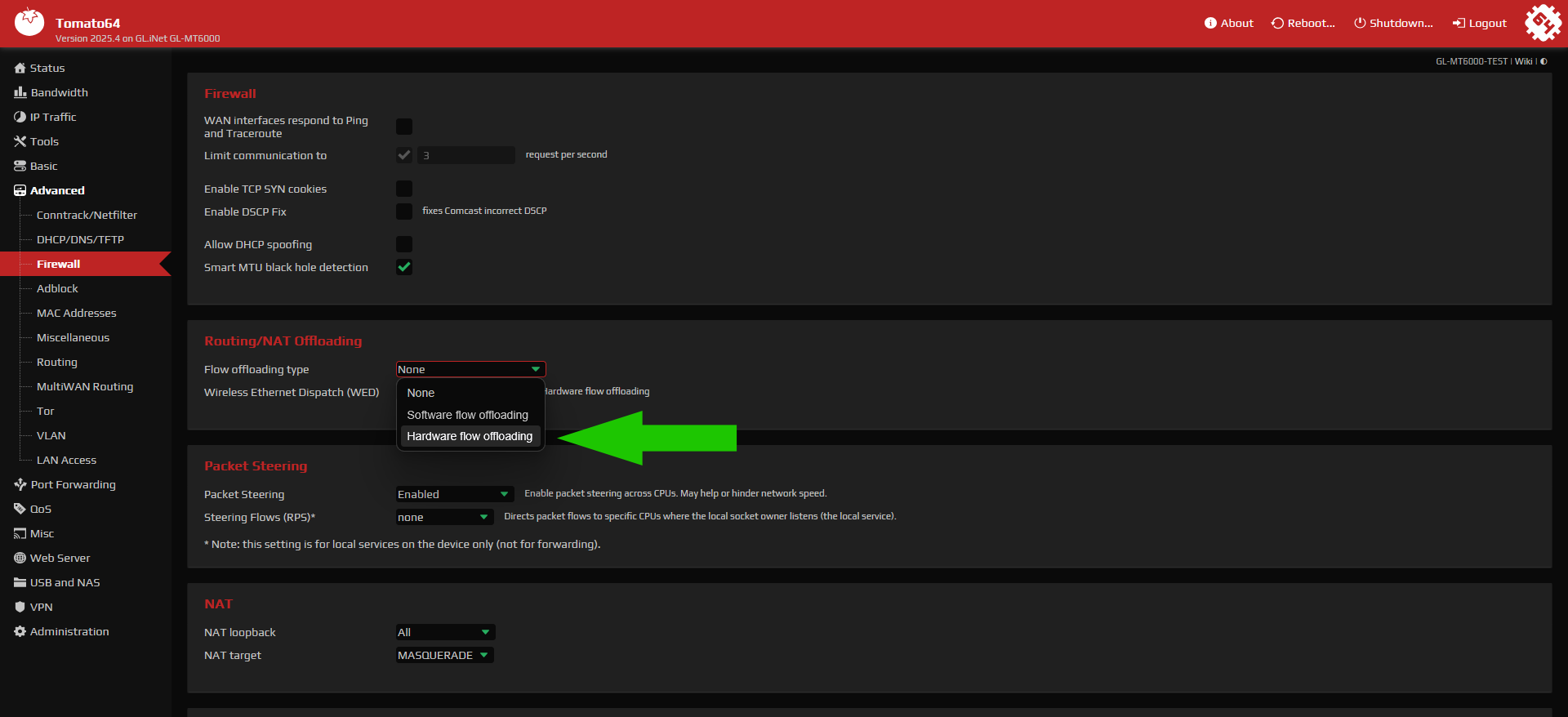
Task: Open the Steering Flows (RPS) dropdown
Action: (x=444, y=517)
